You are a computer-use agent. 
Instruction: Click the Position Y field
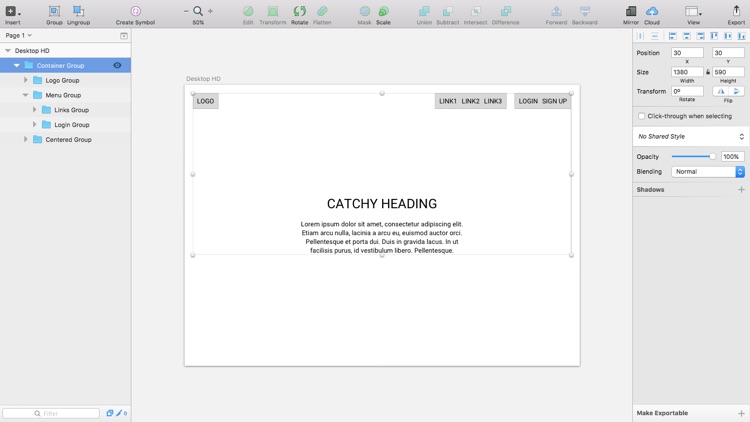pos(728,53)
